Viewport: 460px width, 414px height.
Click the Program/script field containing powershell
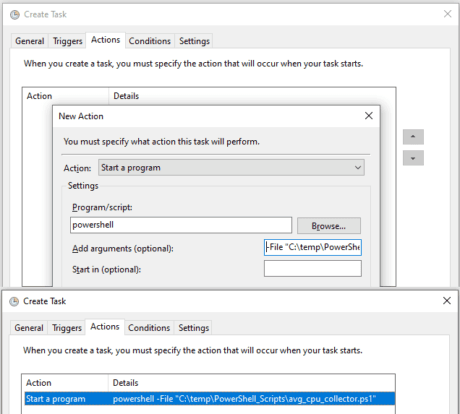[x=181, y=225]
